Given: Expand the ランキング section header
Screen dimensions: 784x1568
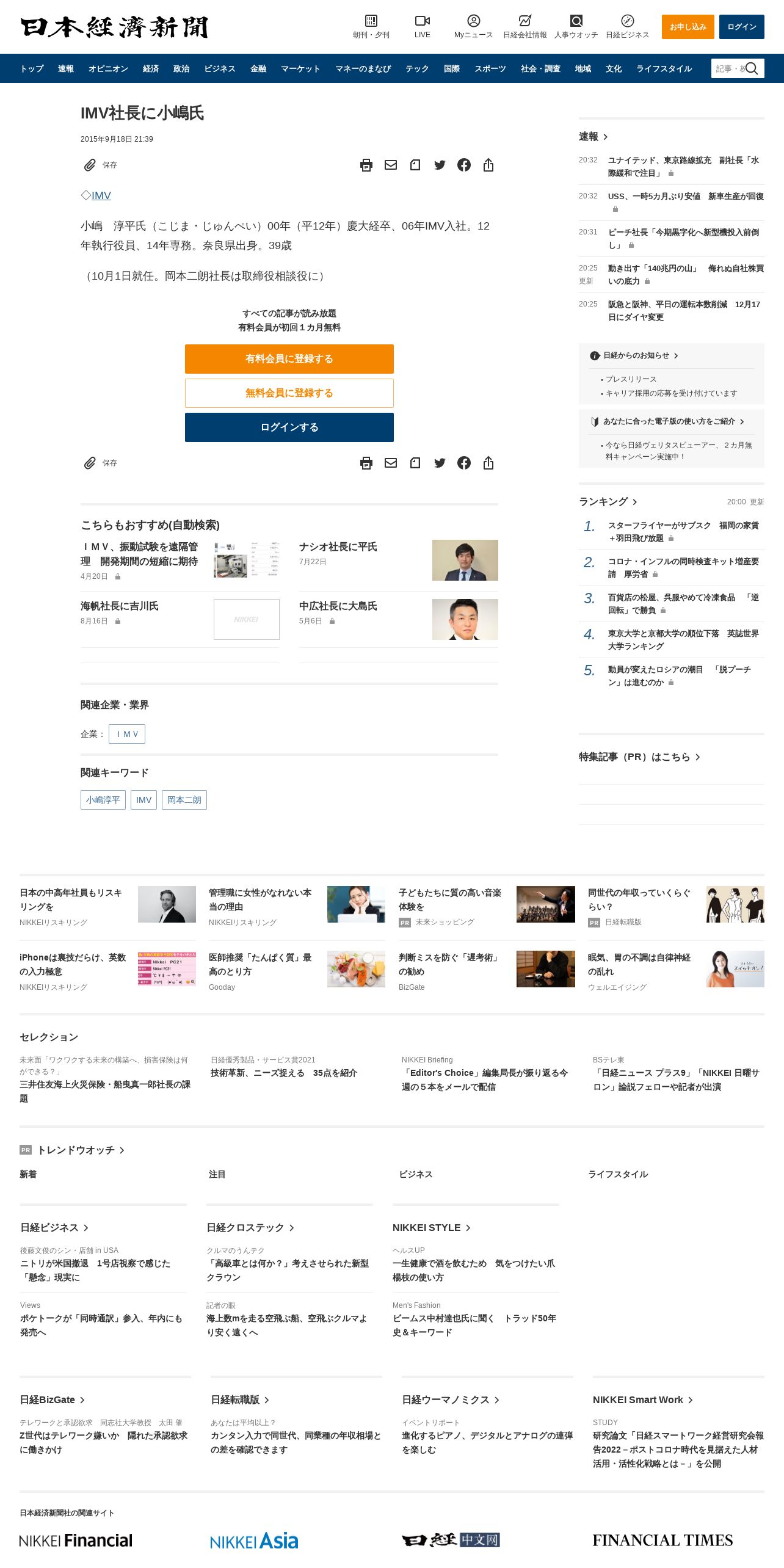Looking at the screenshot, I should (608, 501).
